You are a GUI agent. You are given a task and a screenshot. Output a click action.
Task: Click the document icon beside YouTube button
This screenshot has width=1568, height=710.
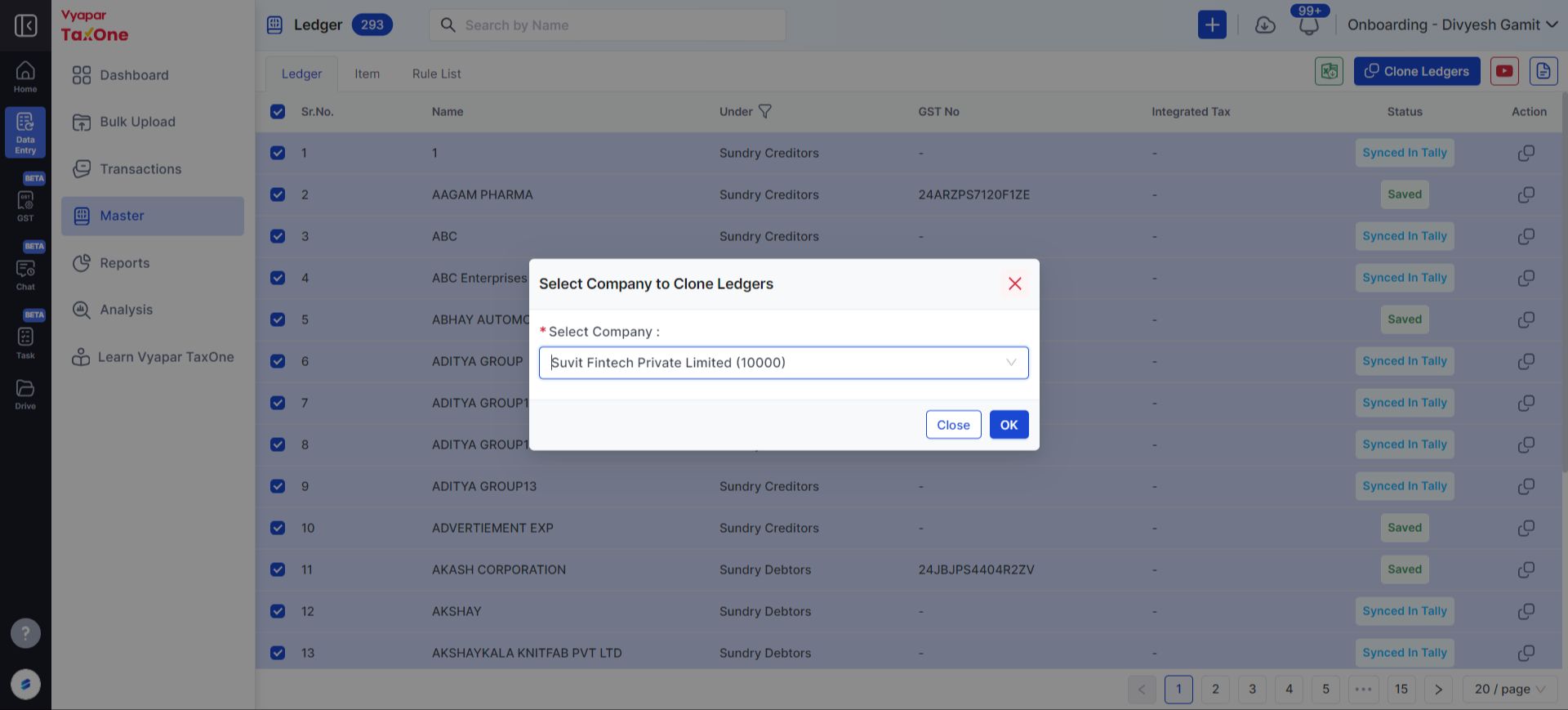pyautogui.click(x=1543, y=71)
